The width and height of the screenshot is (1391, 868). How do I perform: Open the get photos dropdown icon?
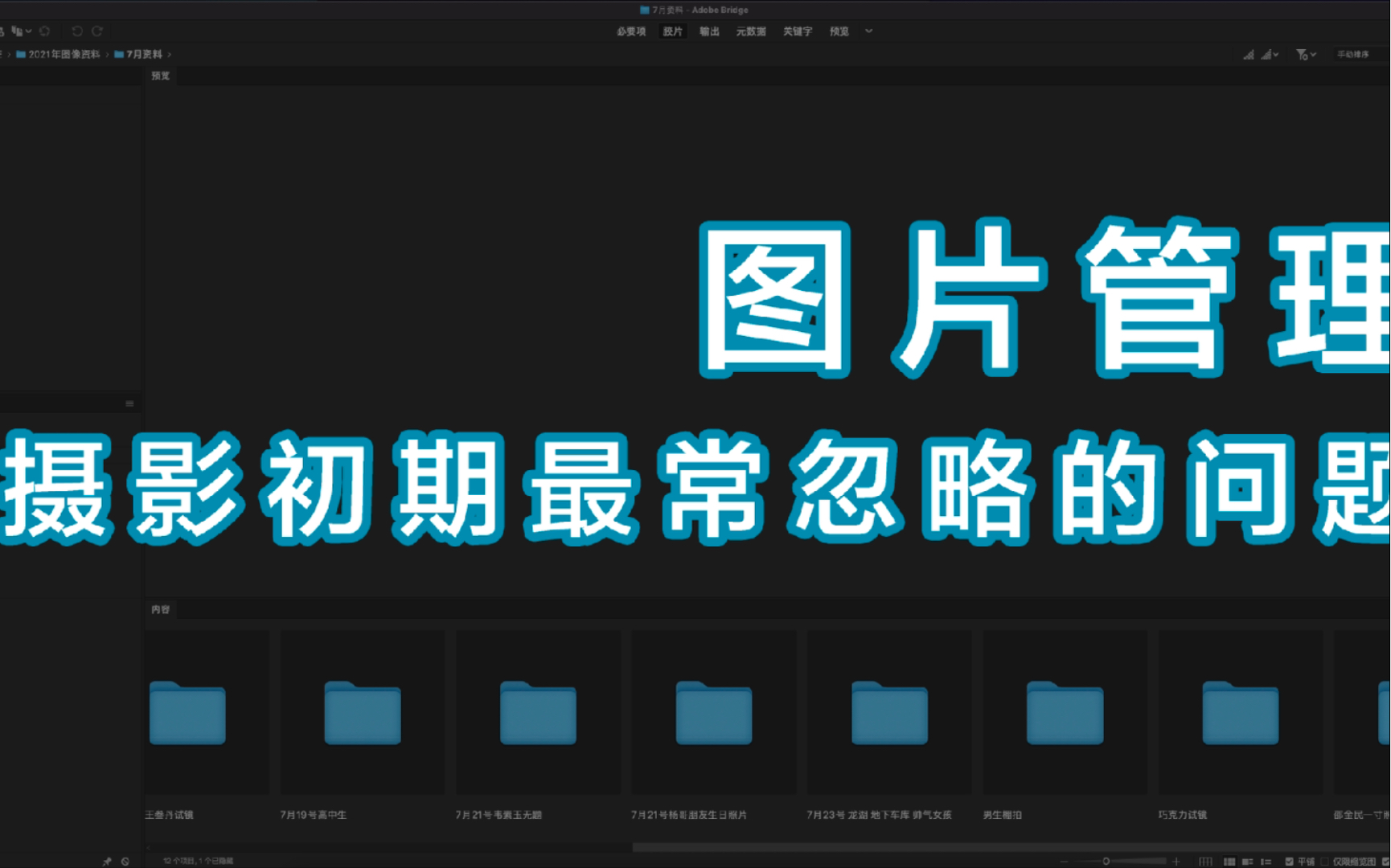coord(21,31)
